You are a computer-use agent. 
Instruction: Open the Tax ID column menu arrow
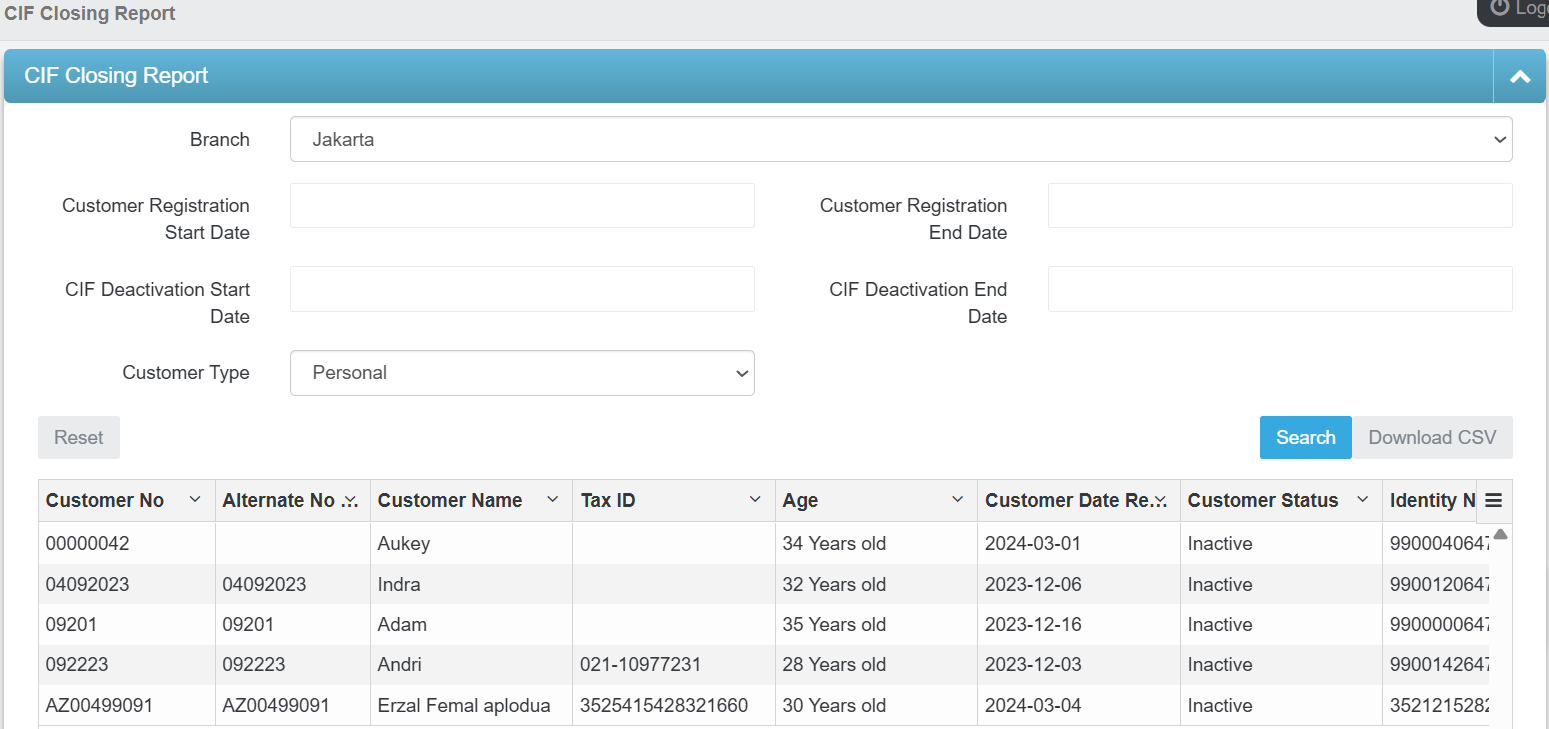tap(755, 500)
